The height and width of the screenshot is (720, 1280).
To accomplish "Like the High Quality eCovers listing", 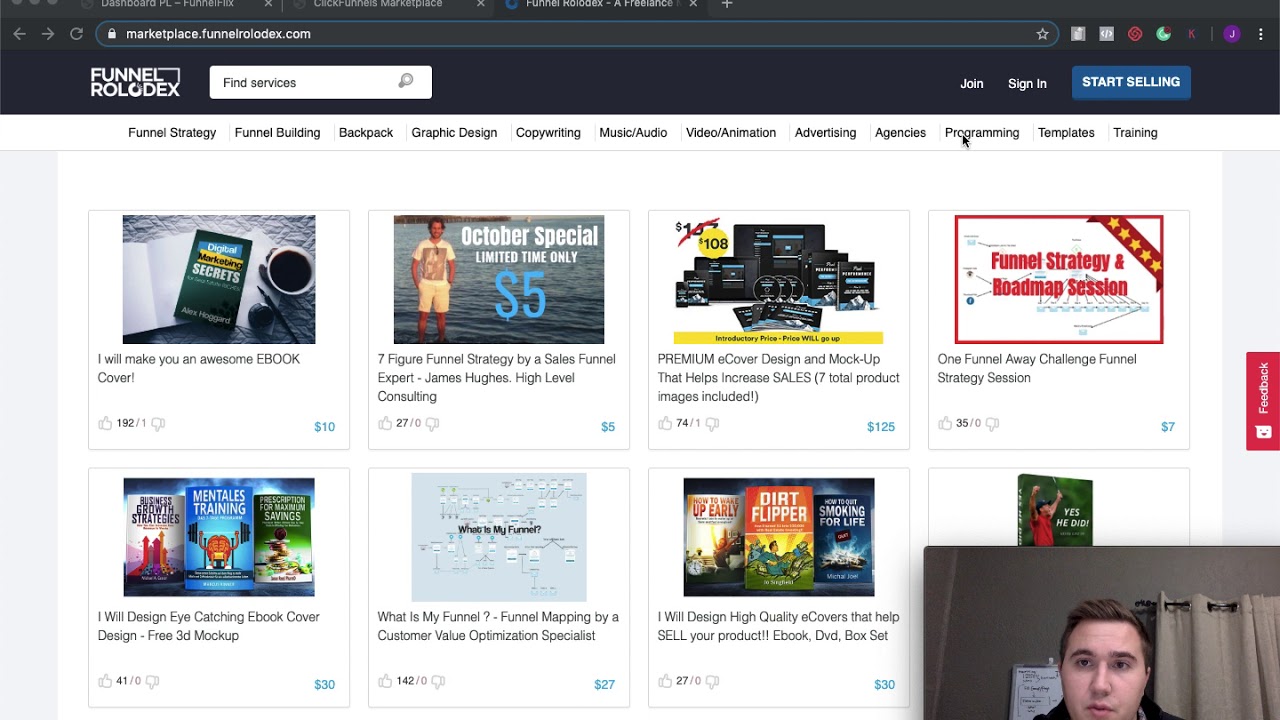I will coord(665,681).
